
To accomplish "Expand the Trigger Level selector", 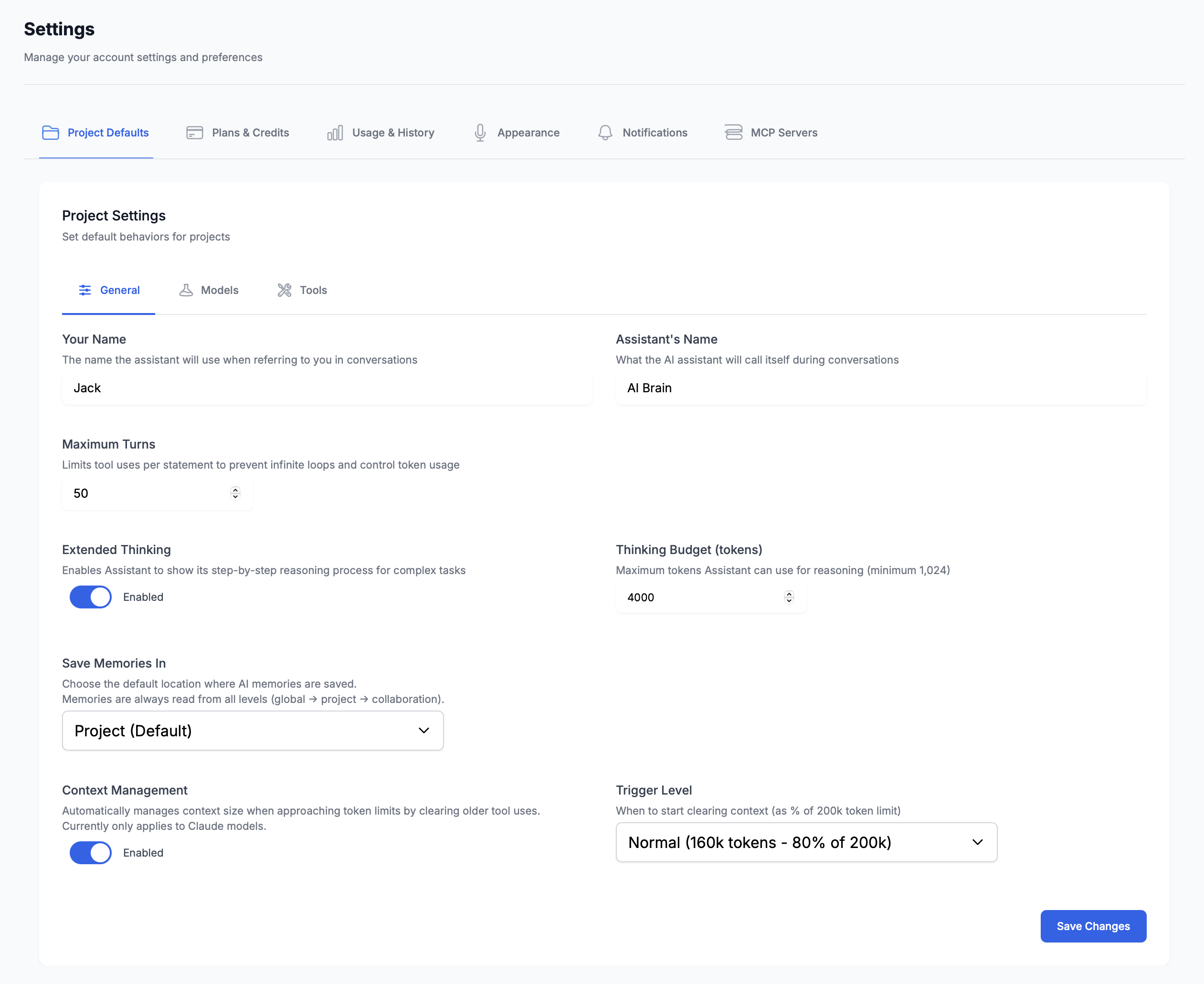I will coord(806,842).
